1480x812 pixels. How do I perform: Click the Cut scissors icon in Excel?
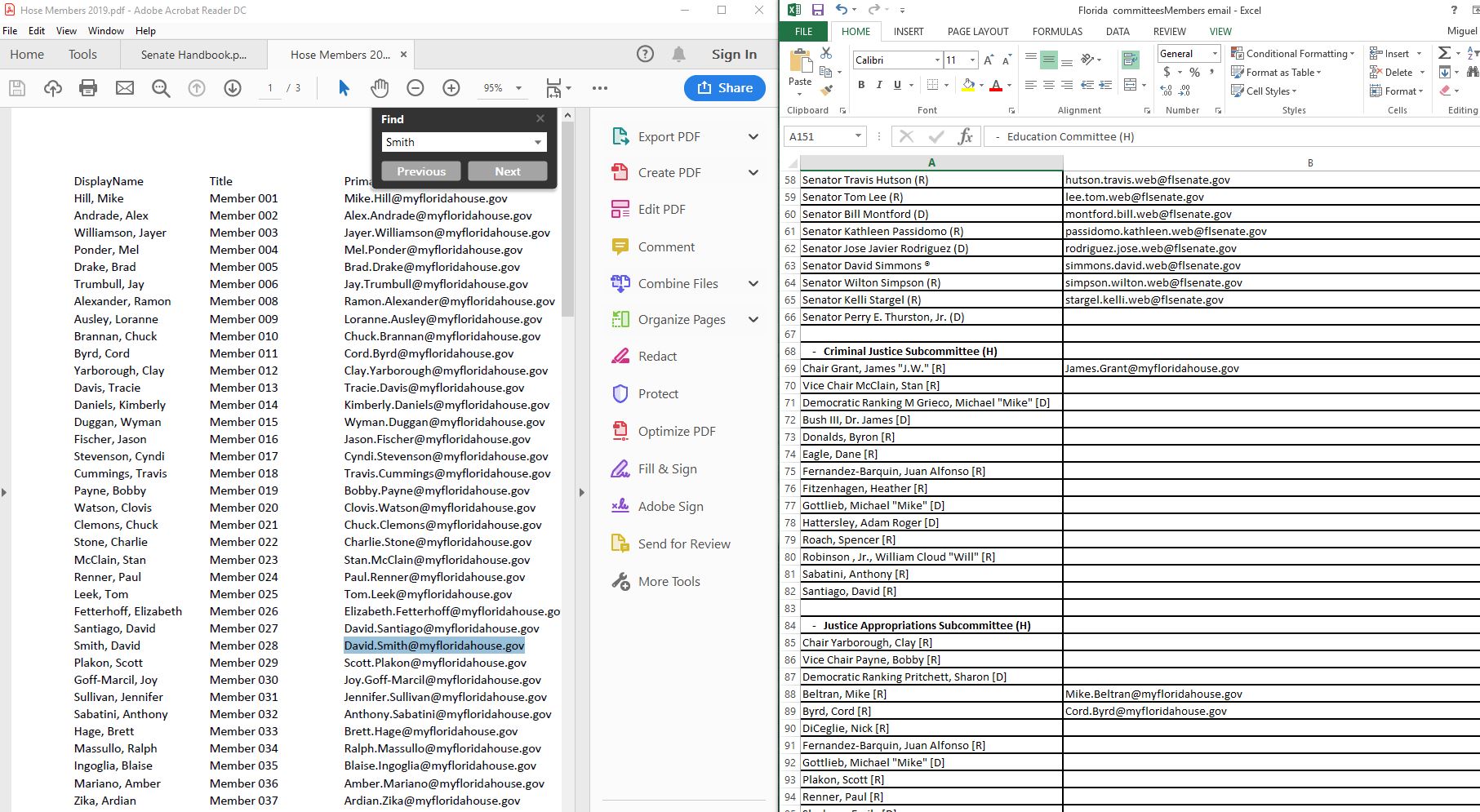tap(826, 53)
